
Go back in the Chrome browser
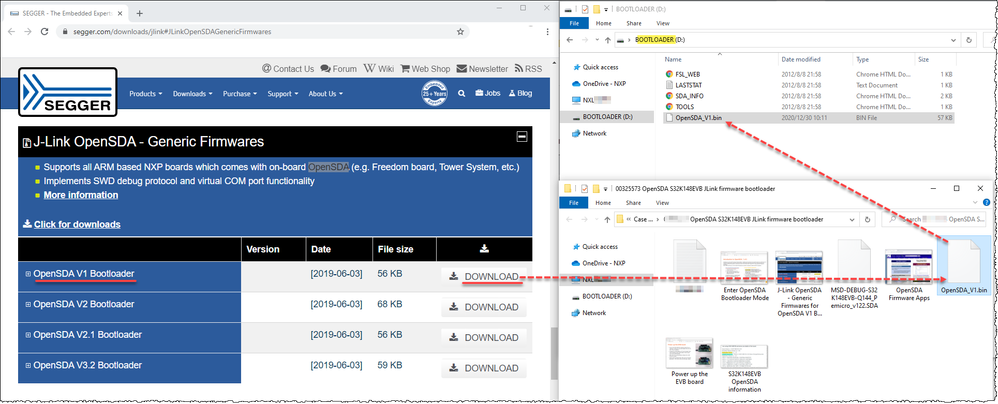11,31
